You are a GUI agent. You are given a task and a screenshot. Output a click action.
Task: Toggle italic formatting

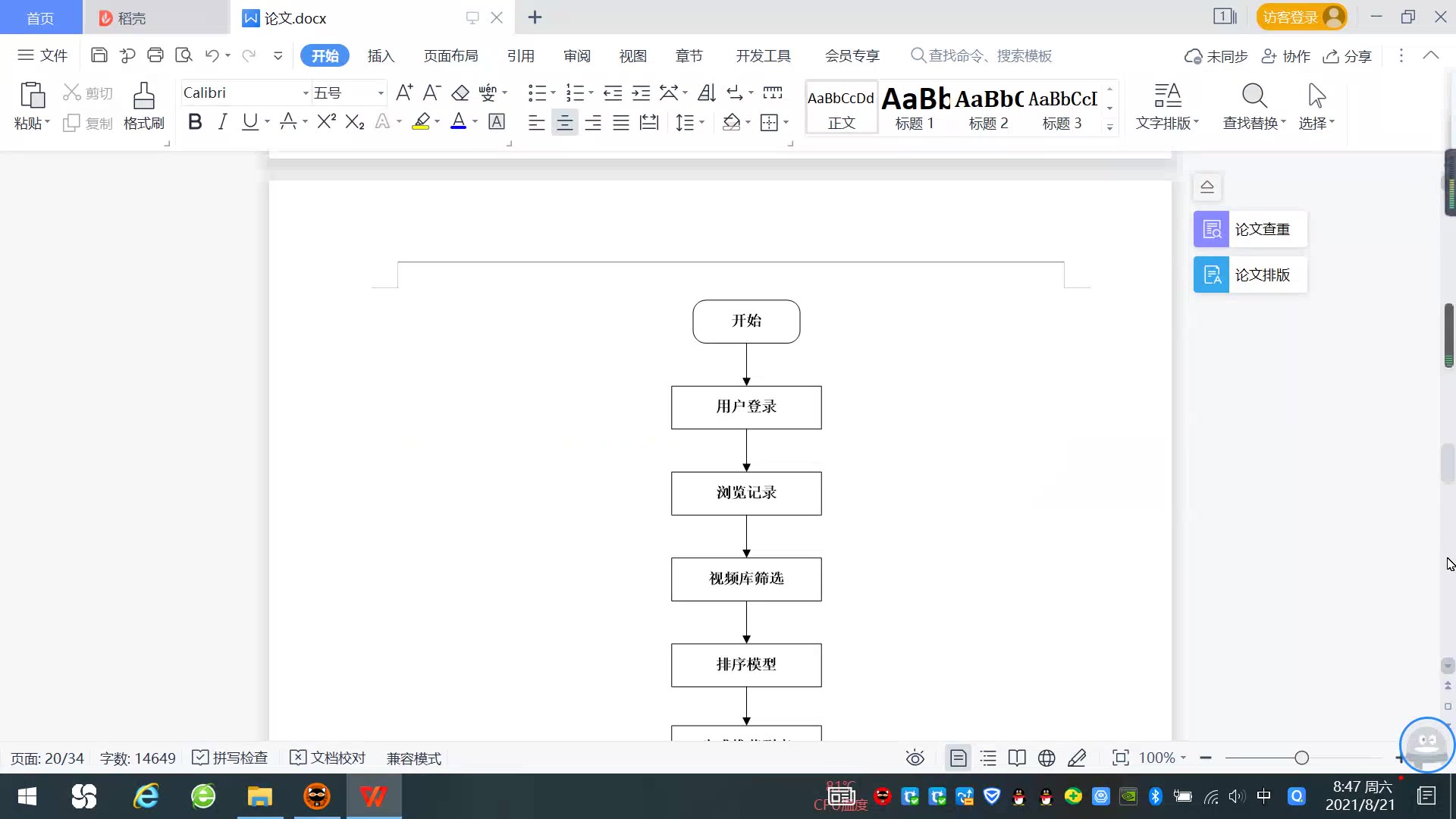pos(222,121)
